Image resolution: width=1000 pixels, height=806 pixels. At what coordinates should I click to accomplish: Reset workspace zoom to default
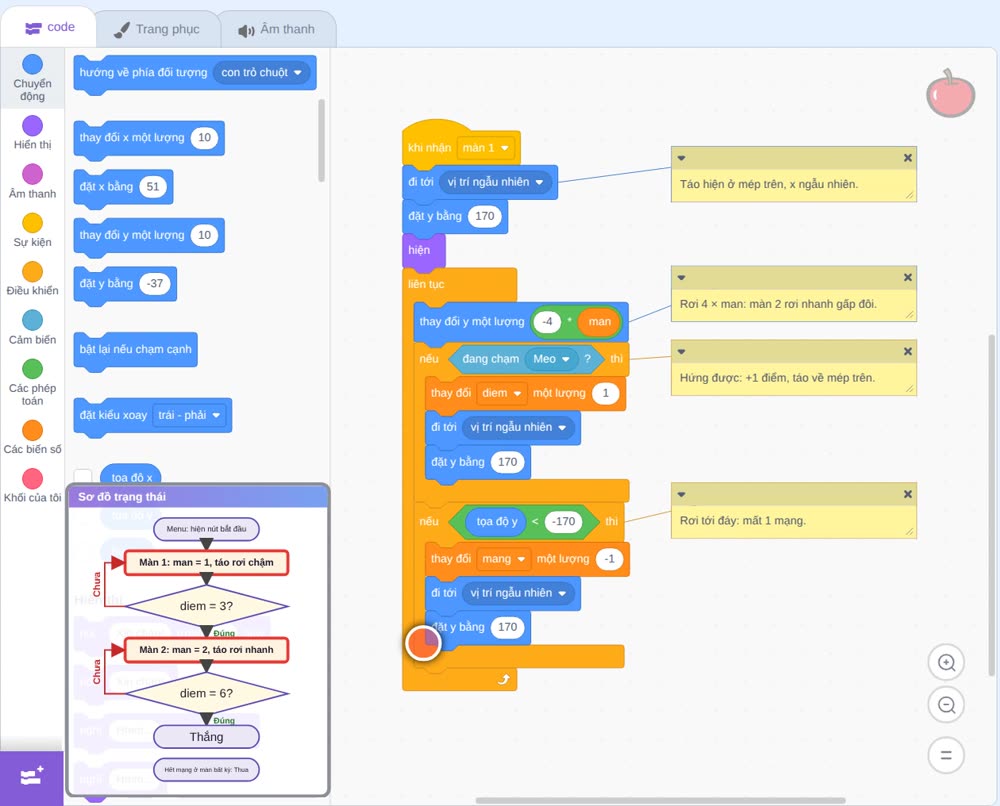point(946,755)
